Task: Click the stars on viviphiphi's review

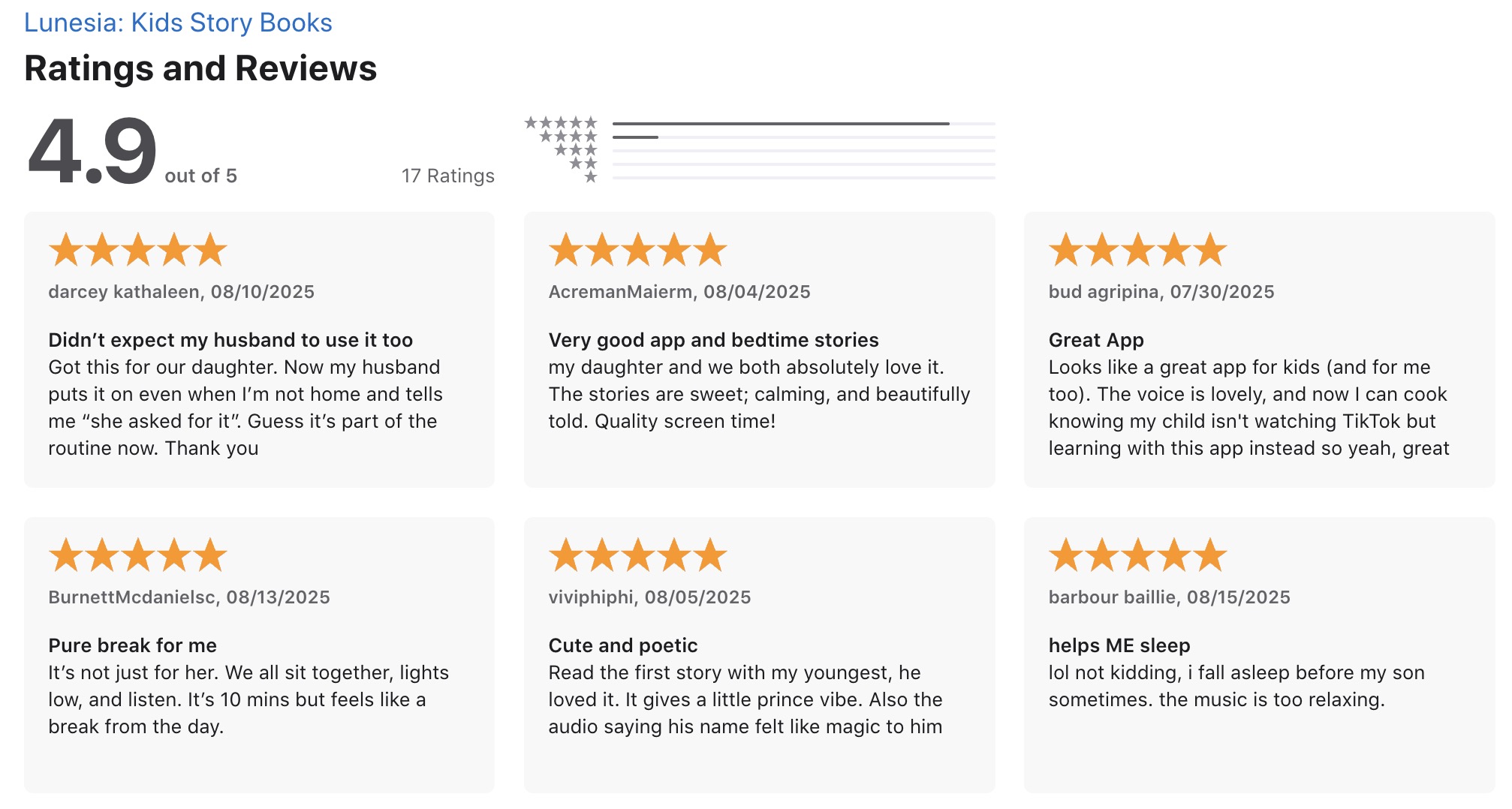Action: pyautogui.click(x=637, y=555)
